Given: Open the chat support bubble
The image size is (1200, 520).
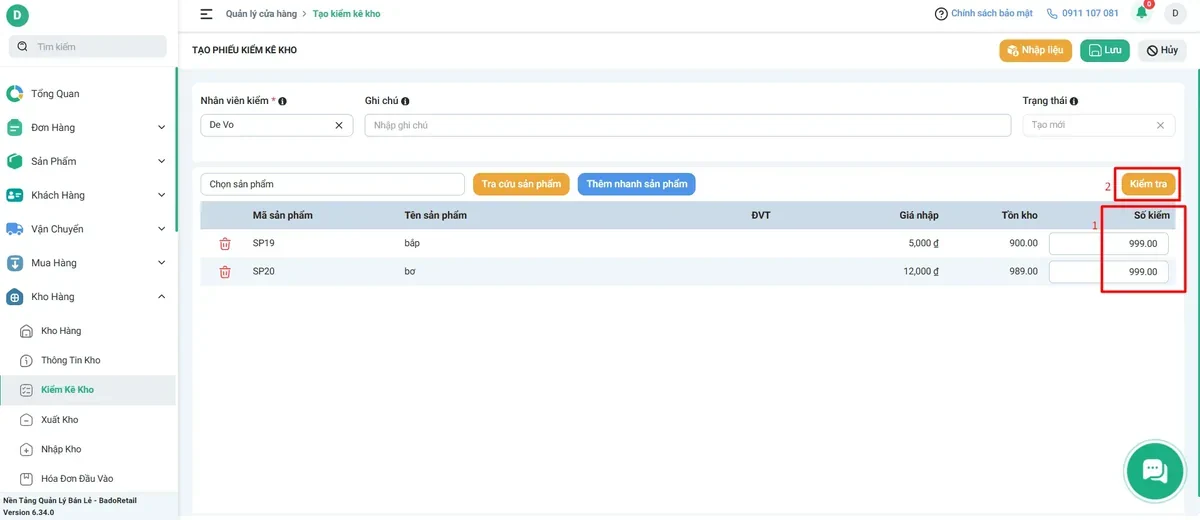Looking at the screenshot, I should 1154,471.
